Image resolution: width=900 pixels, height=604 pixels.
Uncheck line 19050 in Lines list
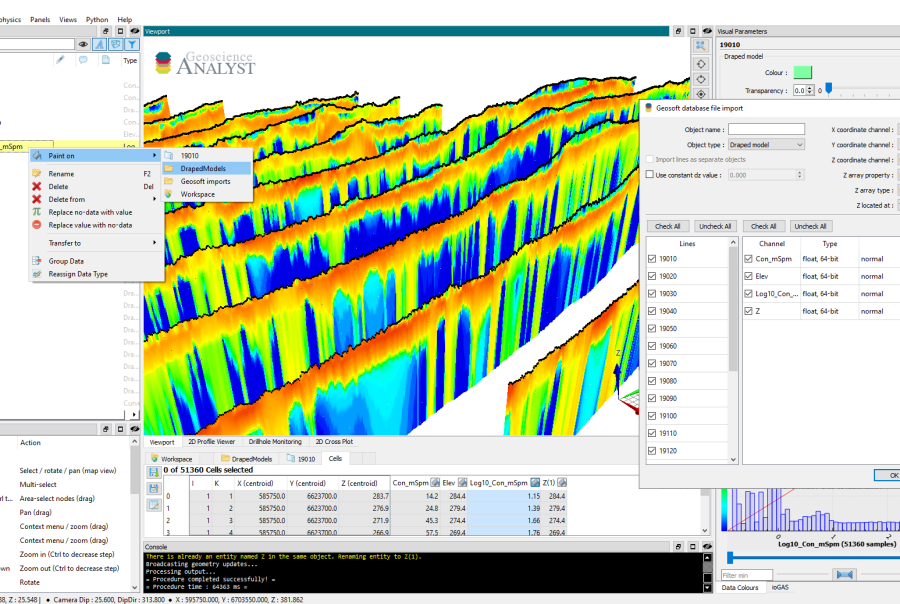point(652,328)
